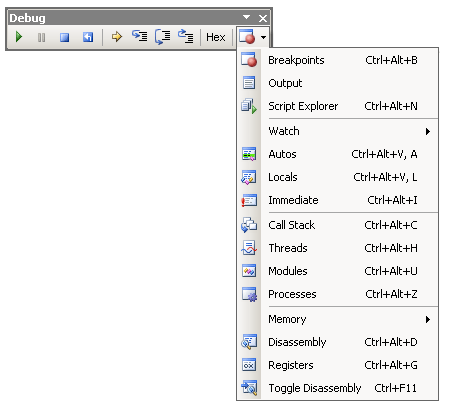
Task: Open dropdown arrow beside Breakpoints toolbar button
Action: pos(264,37)
